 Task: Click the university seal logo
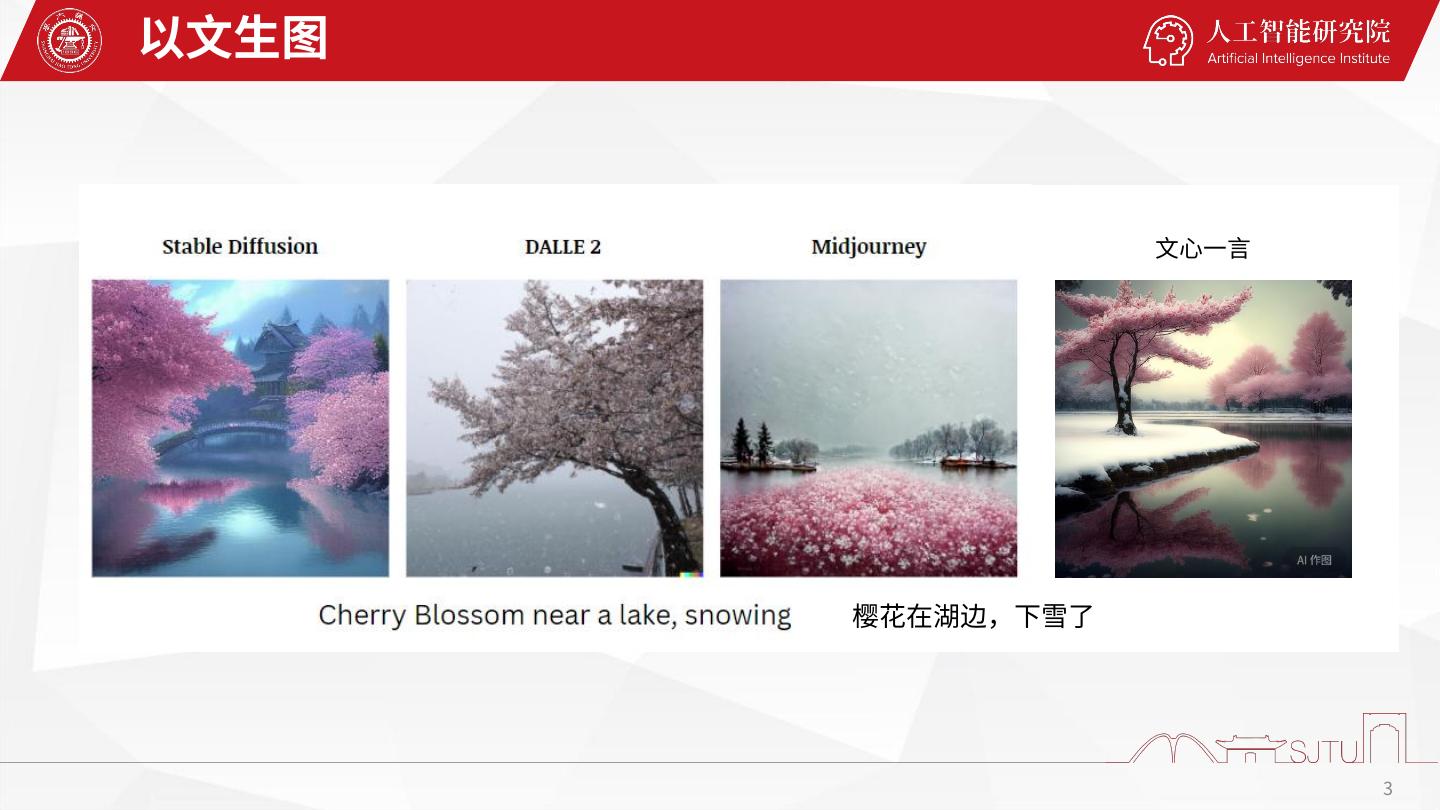tap(69, 41)
